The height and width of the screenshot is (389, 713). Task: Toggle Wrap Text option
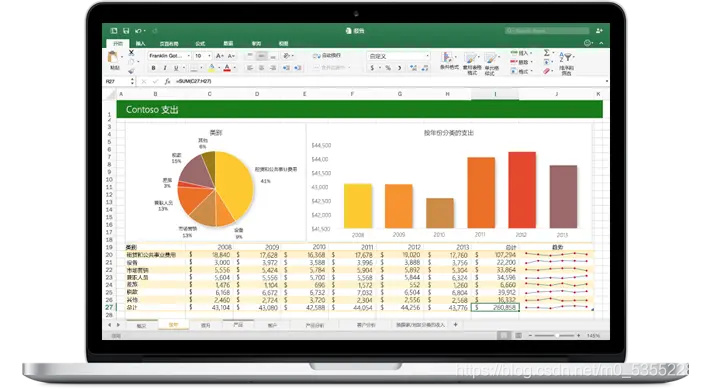(x=326, y=56)
